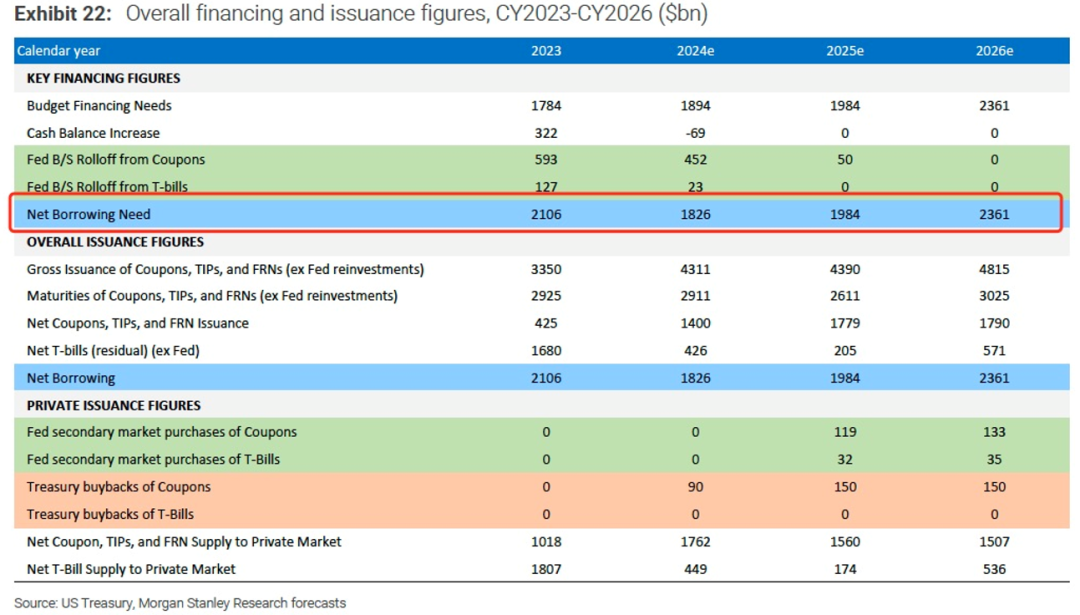
Task: Select Cash Balance Increase value -69
Action: pyautogui.click(x=695, y=133)
